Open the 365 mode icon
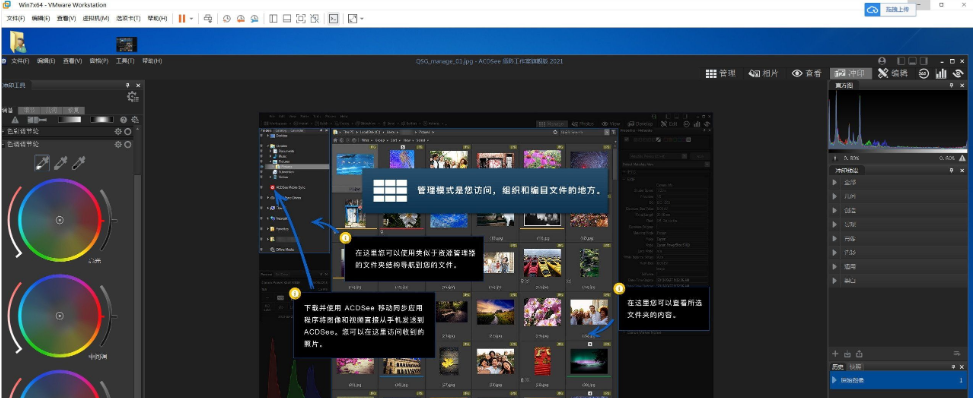973x398 pixels. coord(924,73)
